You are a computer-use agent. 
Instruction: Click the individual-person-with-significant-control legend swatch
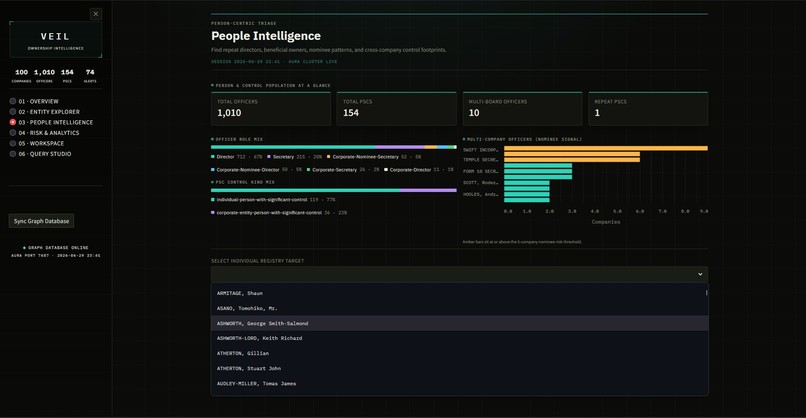pyautogui.click(x=213, y=199)
